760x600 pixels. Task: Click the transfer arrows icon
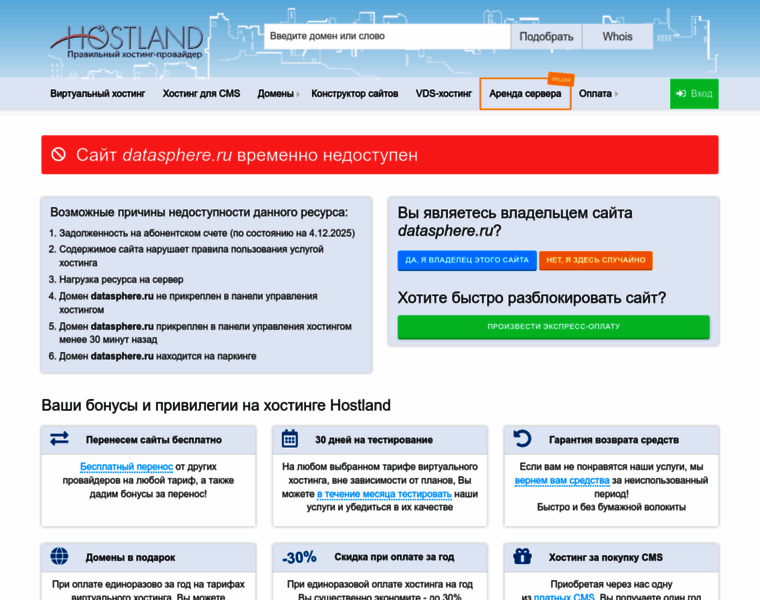click(x=59, y=439)
